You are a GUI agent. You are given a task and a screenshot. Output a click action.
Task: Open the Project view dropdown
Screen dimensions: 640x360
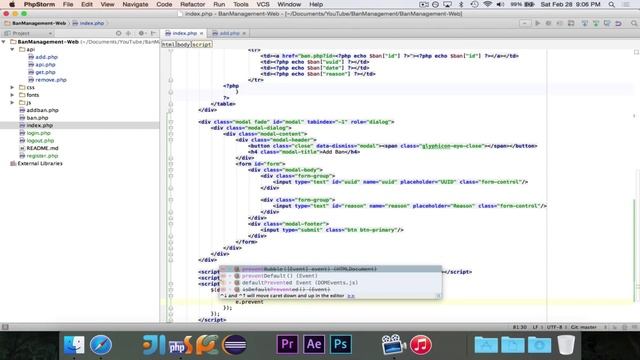[x=28, y=33]
